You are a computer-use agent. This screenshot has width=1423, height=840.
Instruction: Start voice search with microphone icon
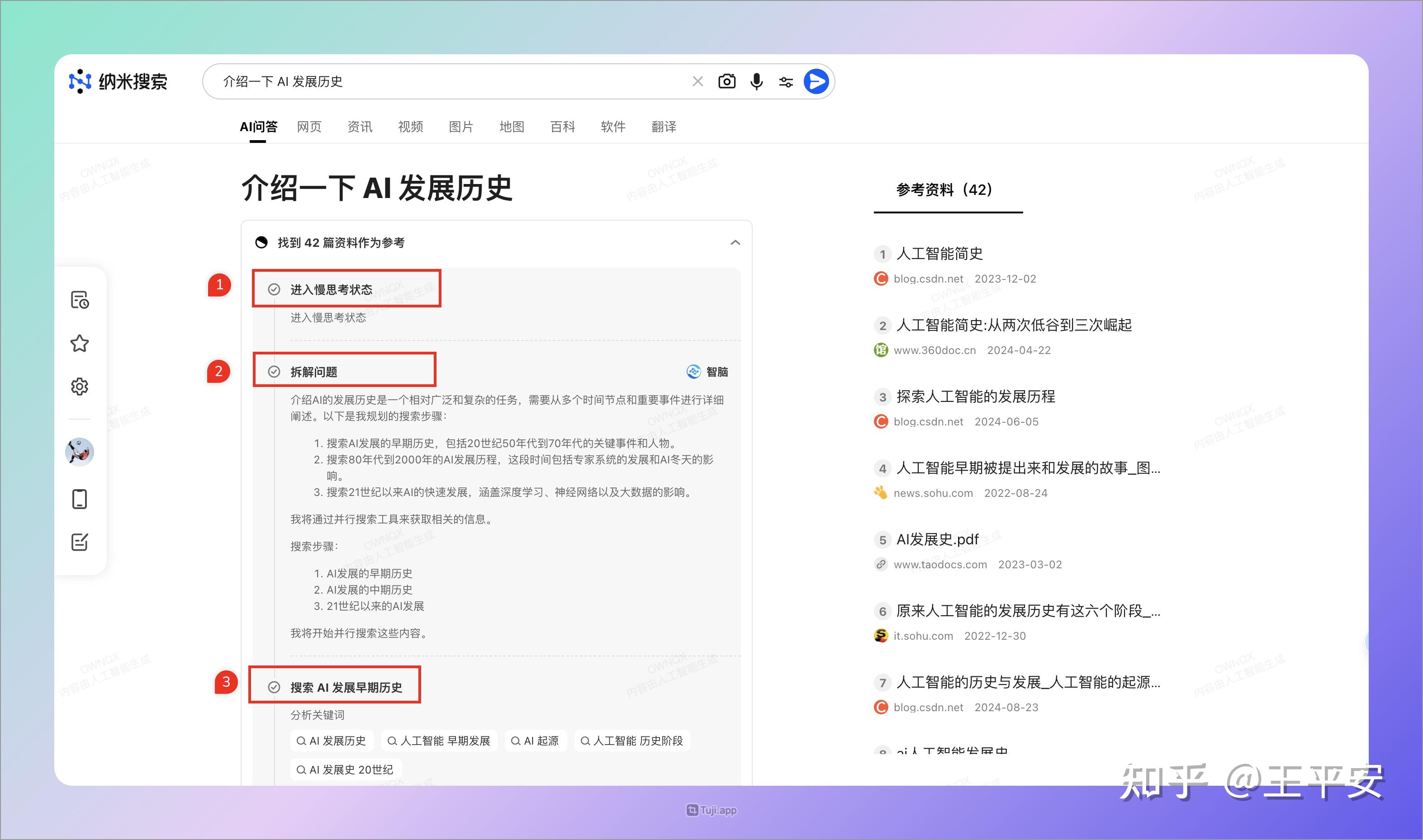(x=757, y=81)
